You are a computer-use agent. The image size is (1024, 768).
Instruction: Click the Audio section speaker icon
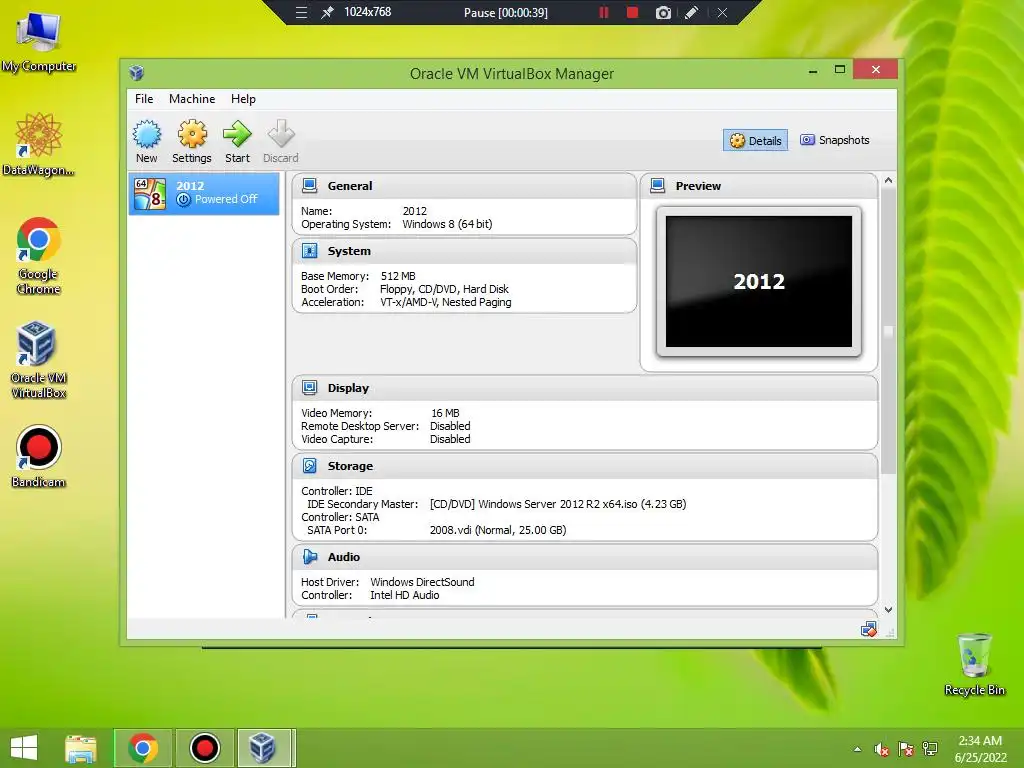310,557
